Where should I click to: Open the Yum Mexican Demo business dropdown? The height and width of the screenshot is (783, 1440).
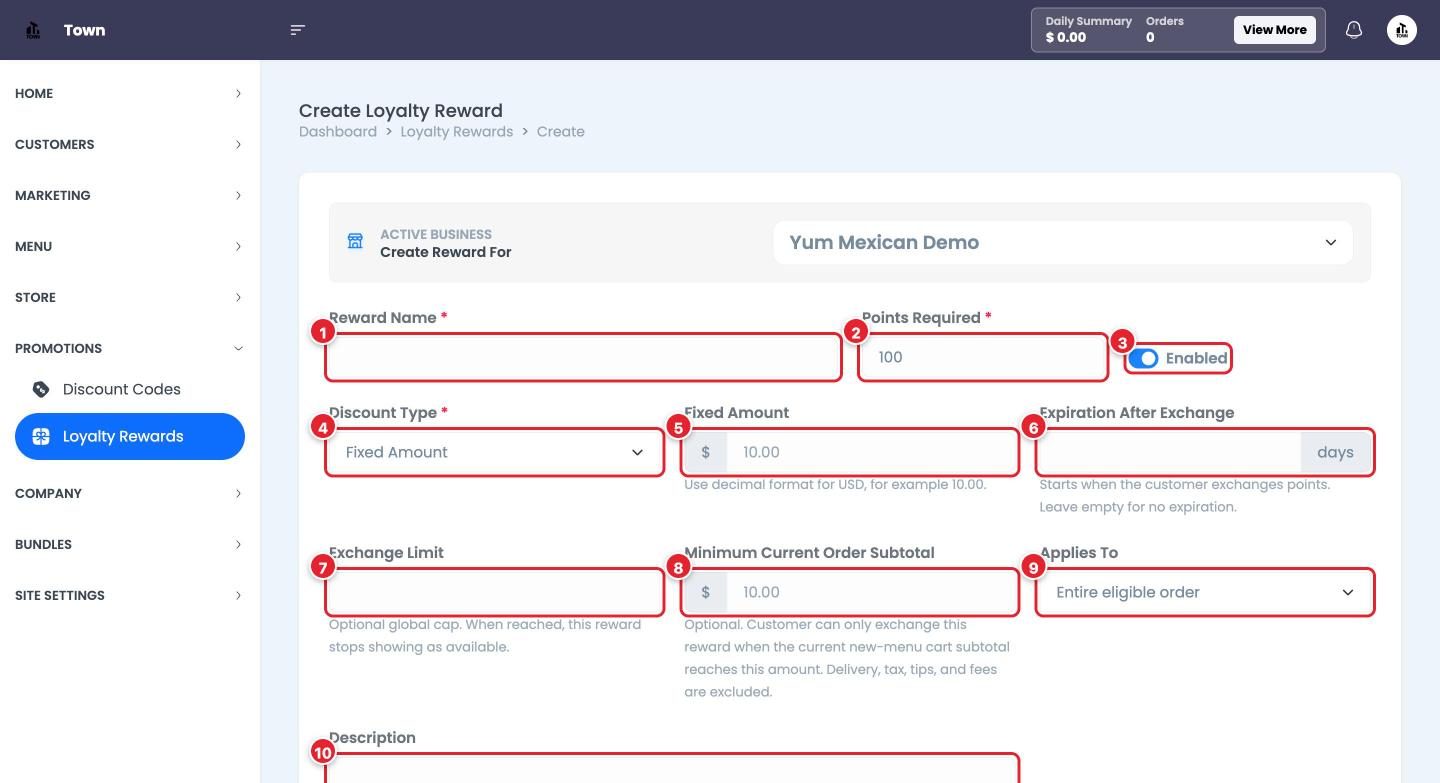(1062, 243)
